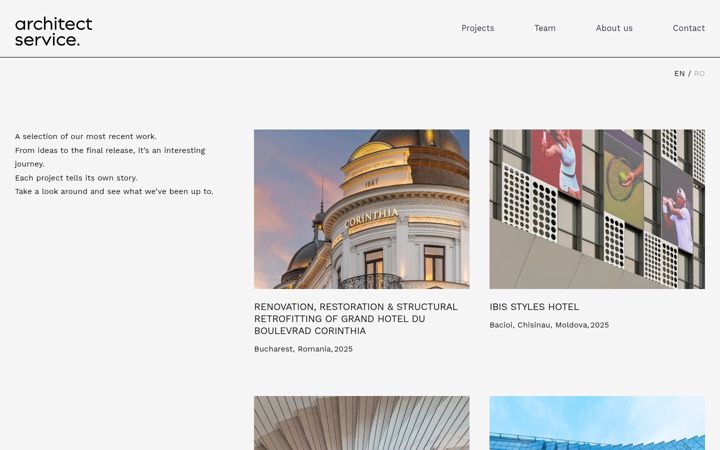Image resolution: width=720 pixels, height=450 pixels.
Task: Click 'Each project tells its own story.' line
Action: (76, 178)
